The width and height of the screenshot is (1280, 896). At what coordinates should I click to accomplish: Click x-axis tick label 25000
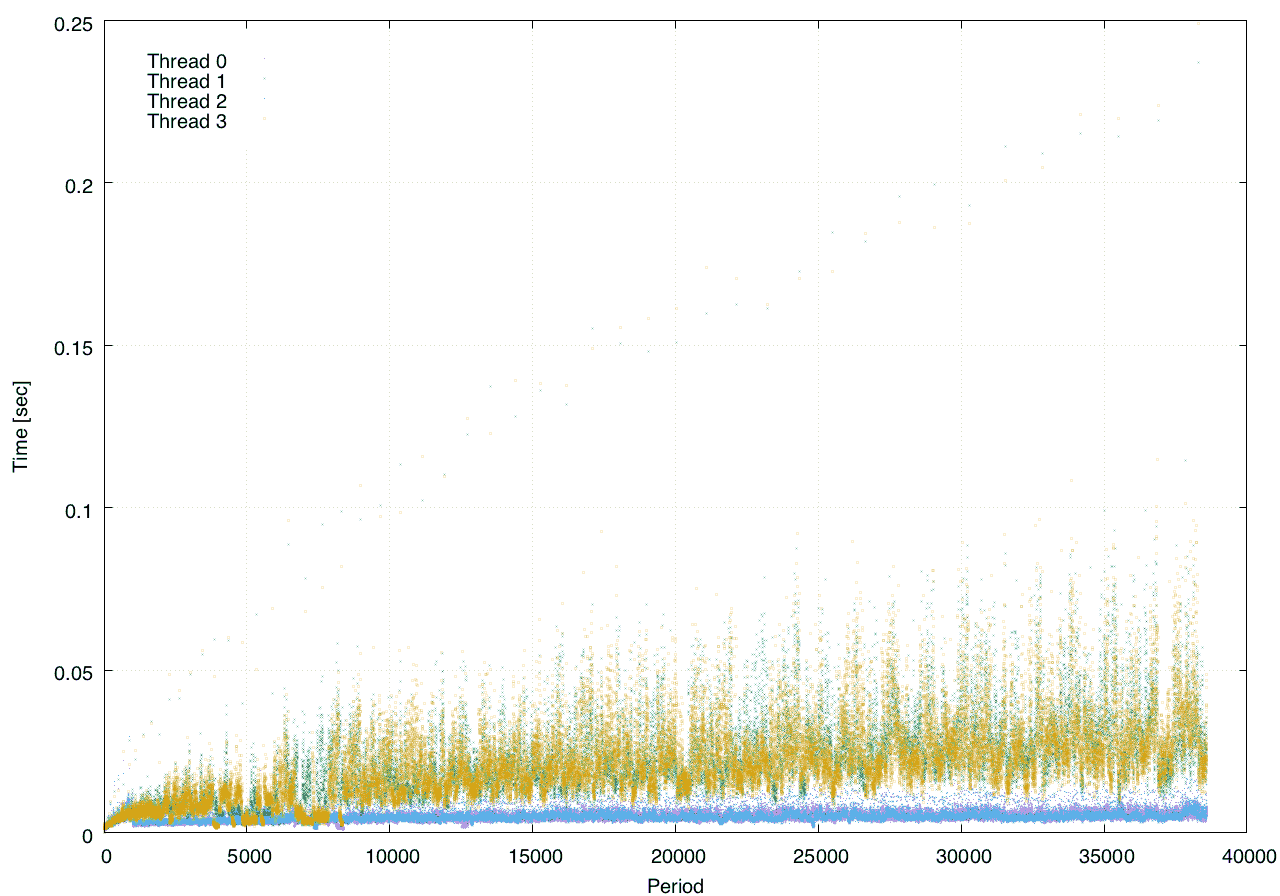[x=818, y=855]
